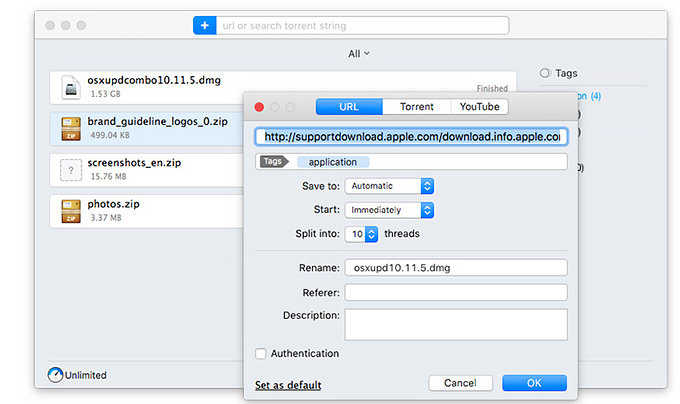Click the Finished status text
This screenshot has width=680, height=404.
coord(492,88)
